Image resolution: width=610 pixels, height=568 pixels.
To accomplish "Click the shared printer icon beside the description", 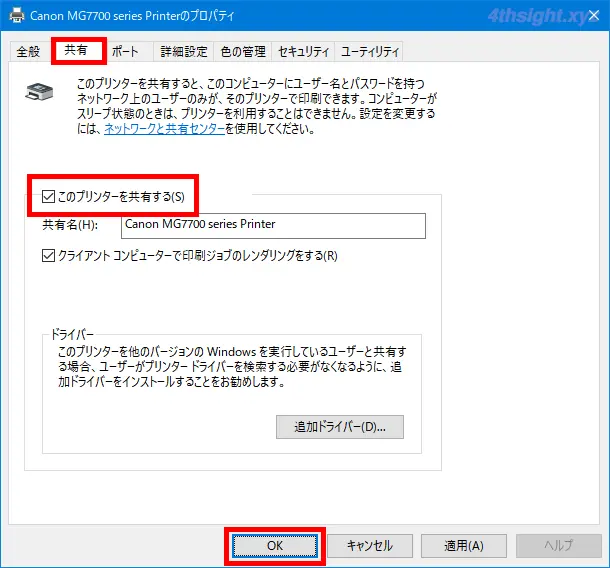I will (x=39, y=92).
